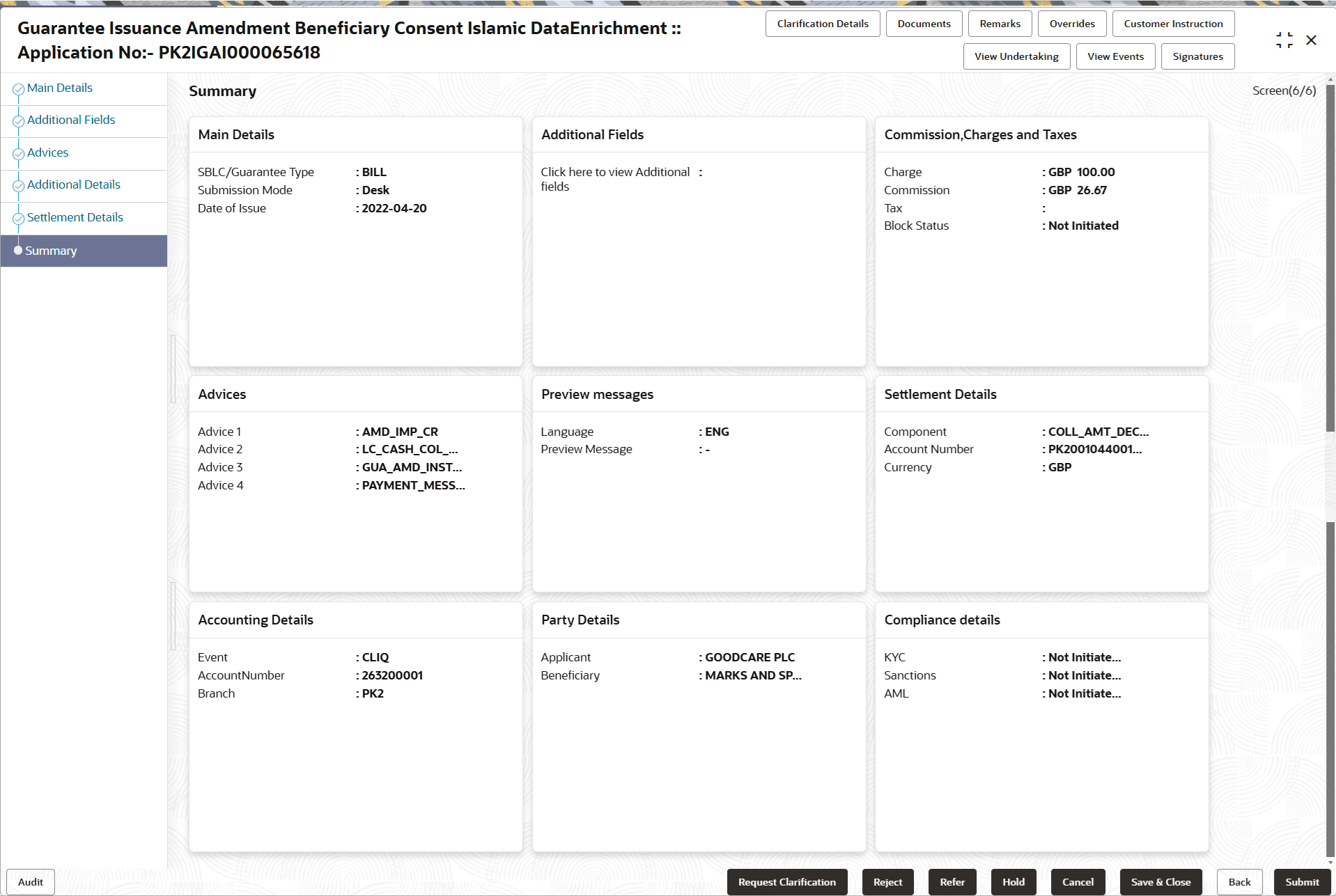1336x896 pixels.
Task: Open the Preview messages card header
Action: click(699, 394)
